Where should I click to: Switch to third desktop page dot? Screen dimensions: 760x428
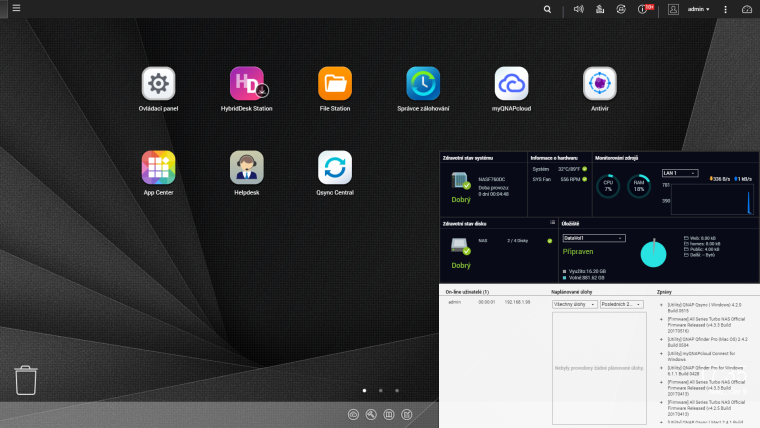click(x=397, y=390)
